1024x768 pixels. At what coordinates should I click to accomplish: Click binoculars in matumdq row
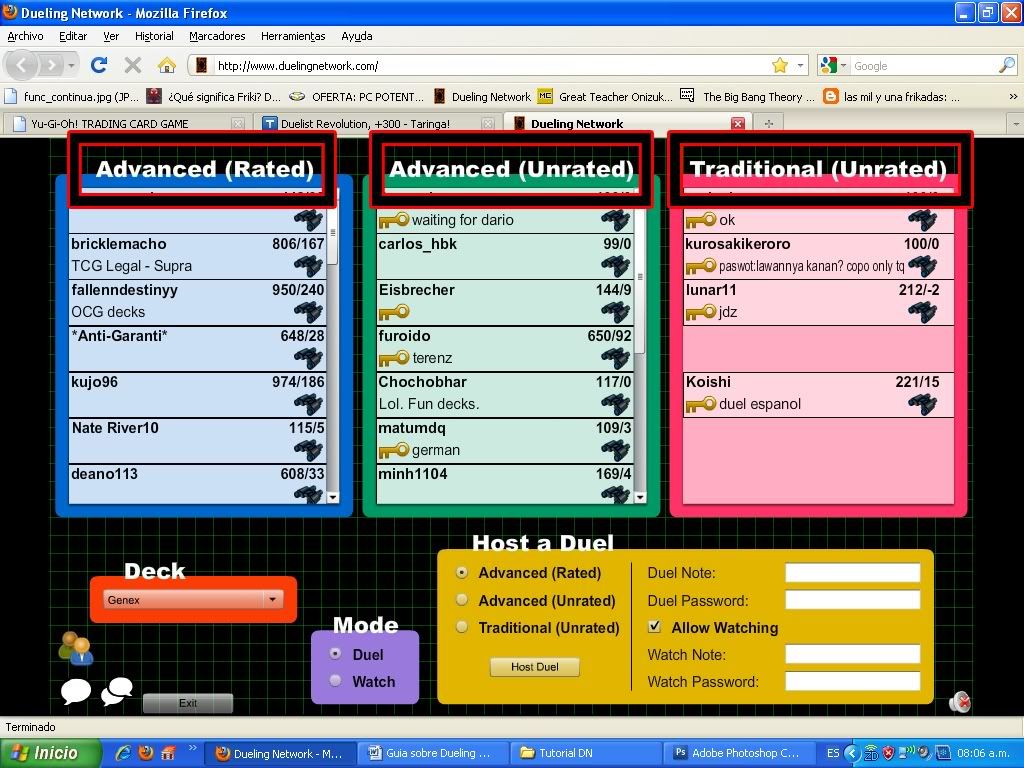(x=615, y=450)
